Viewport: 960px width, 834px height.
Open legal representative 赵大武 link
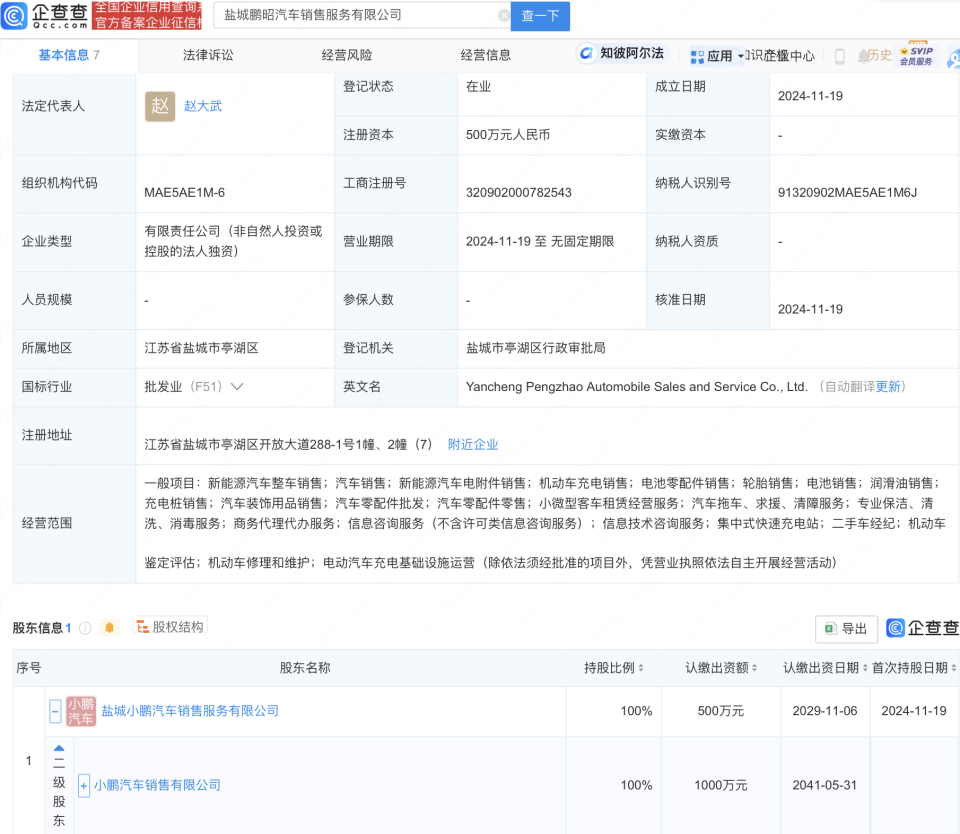(203, 106)
